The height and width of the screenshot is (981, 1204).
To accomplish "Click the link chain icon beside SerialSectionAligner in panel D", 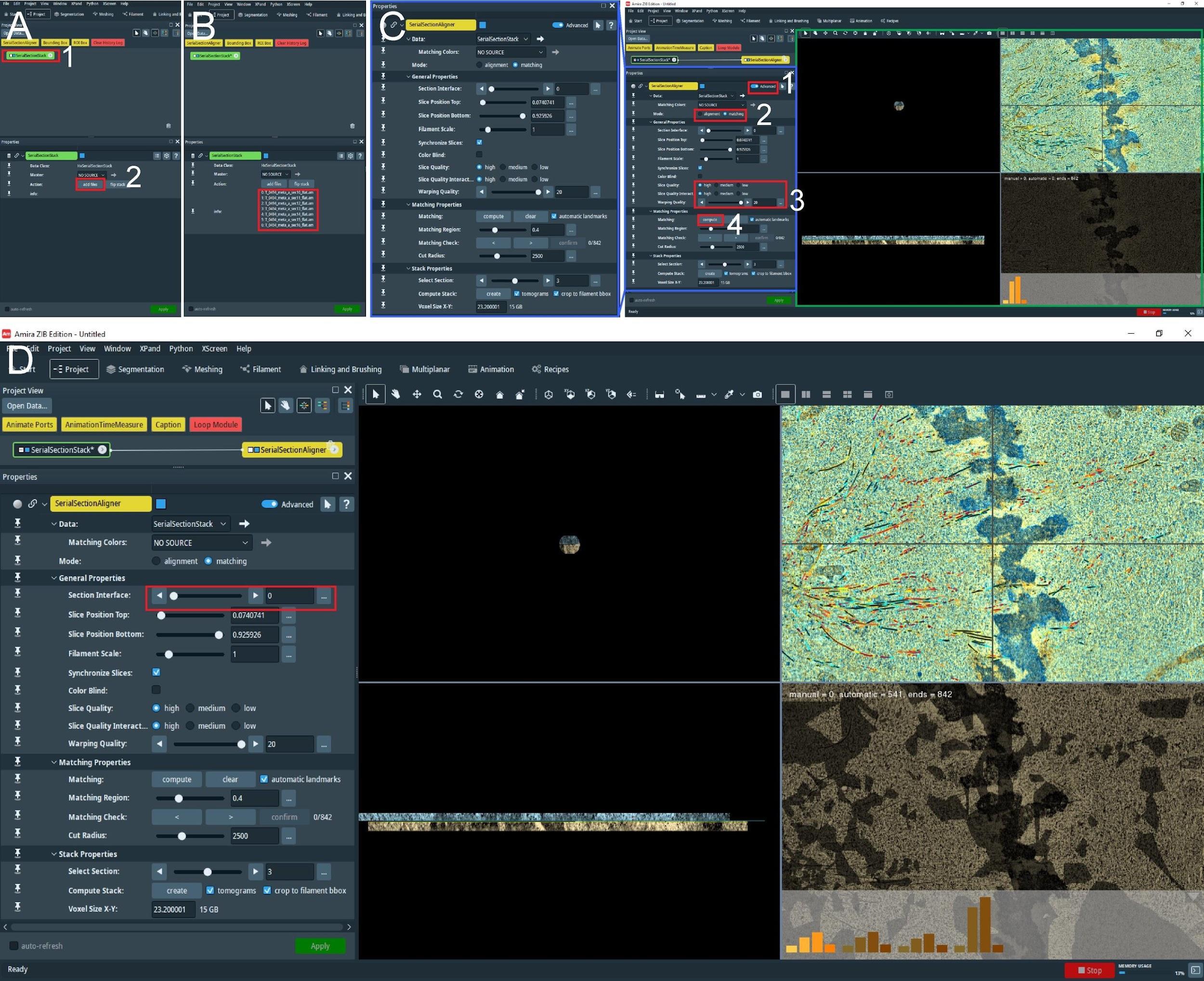I will (33, 503).
